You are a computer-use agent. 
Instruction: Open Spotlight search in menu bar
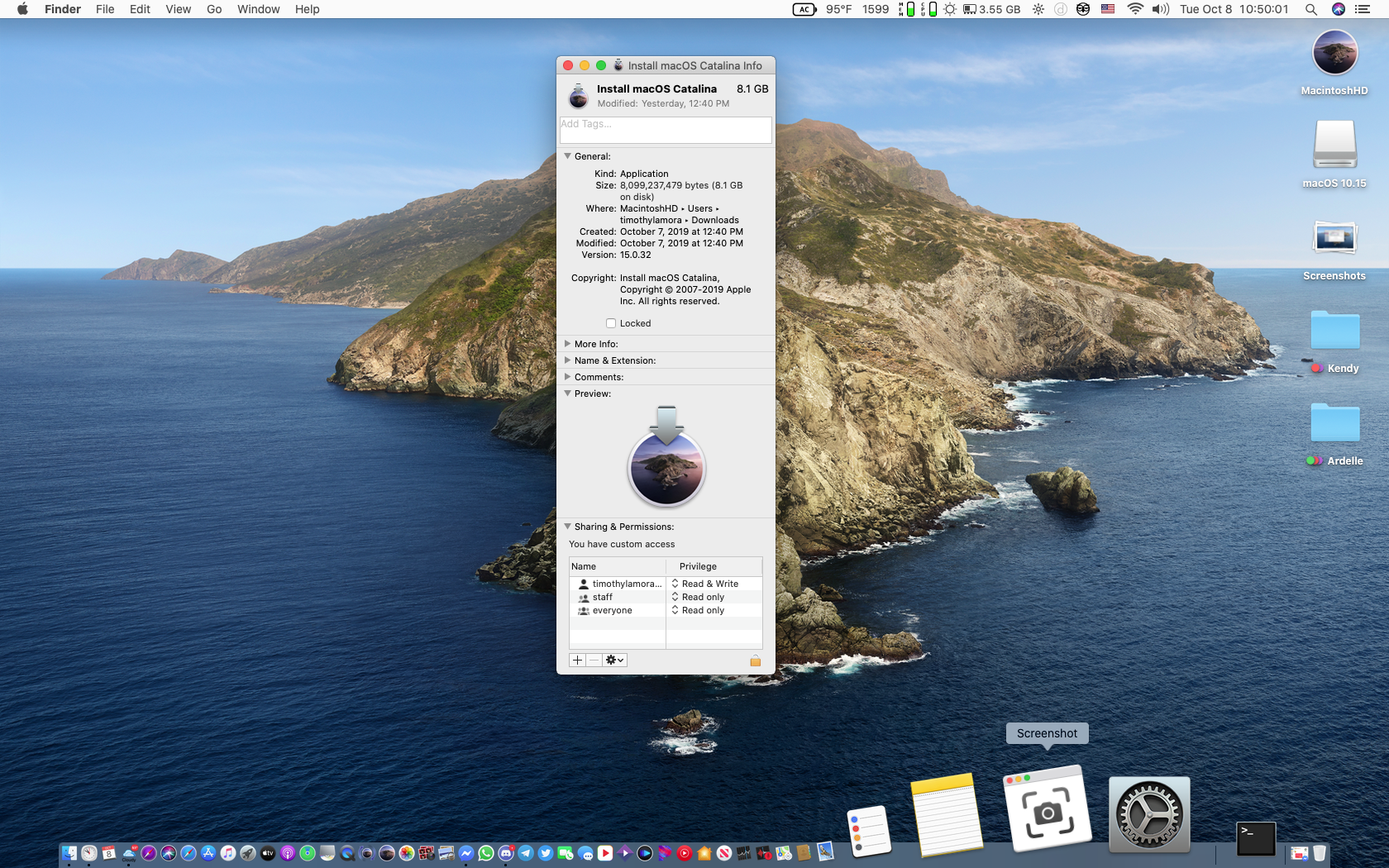(1311, 9)
